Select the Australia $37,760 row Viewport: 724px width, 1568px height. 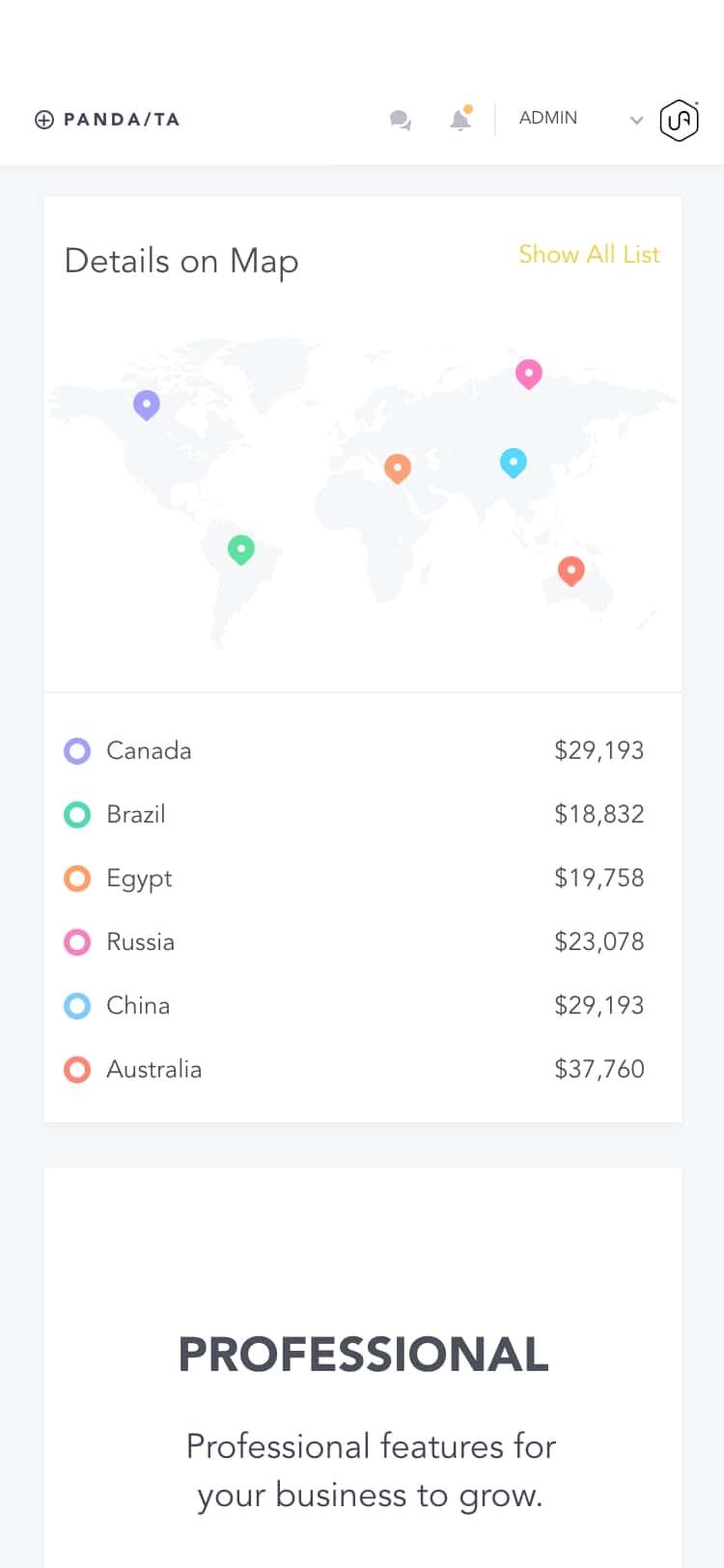(x=362, y=1070)
